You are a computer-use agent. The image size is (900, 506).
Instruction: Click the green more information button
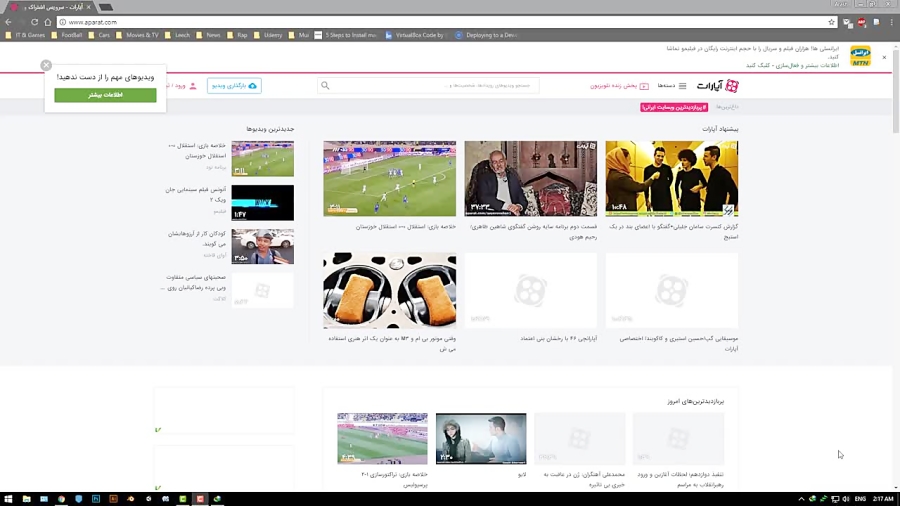click(105, 95)
